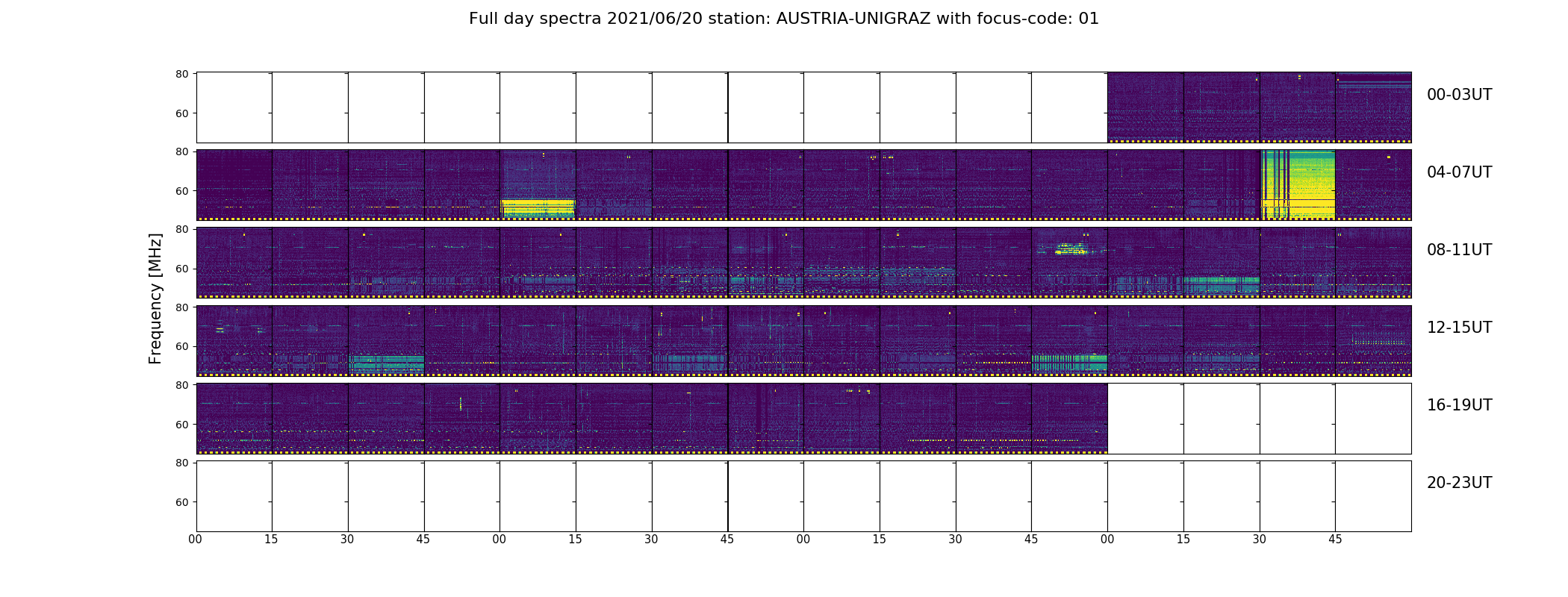Click the 80 tick of the 12-15UT row
The height and width of the screenshot is (597, 1568).
181,307
